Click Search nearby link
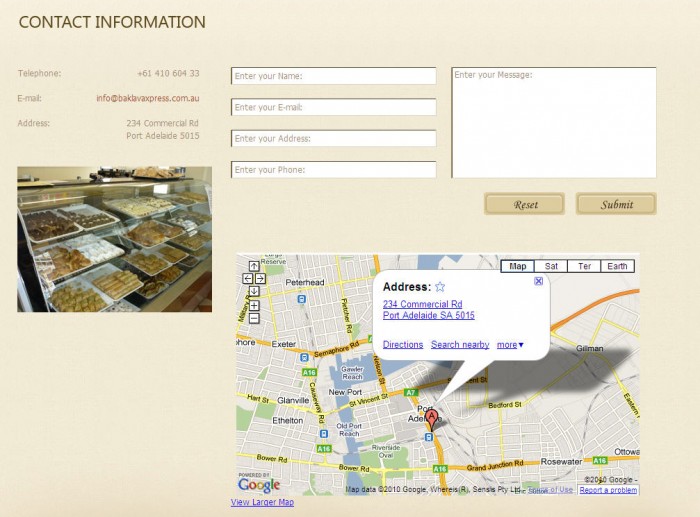The width and height of the screenshot is (700, 517). click(460, 345)
